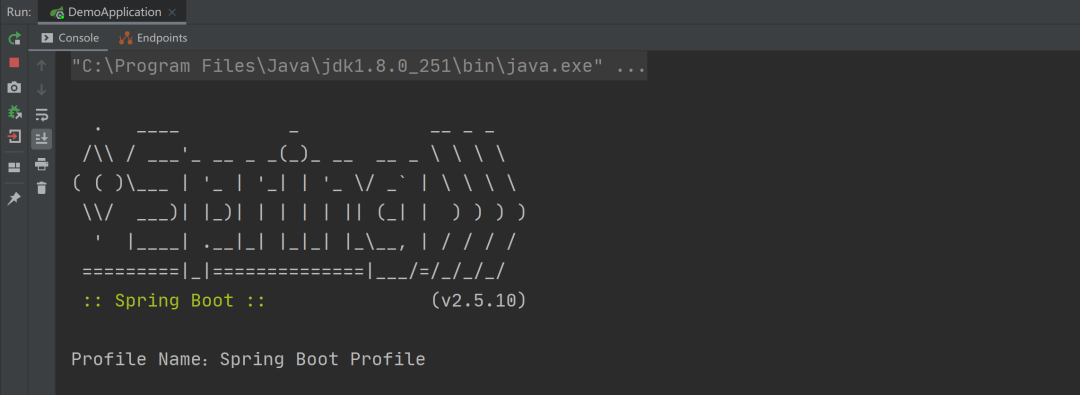Click the green bug debugger icon

coord(14,112)
